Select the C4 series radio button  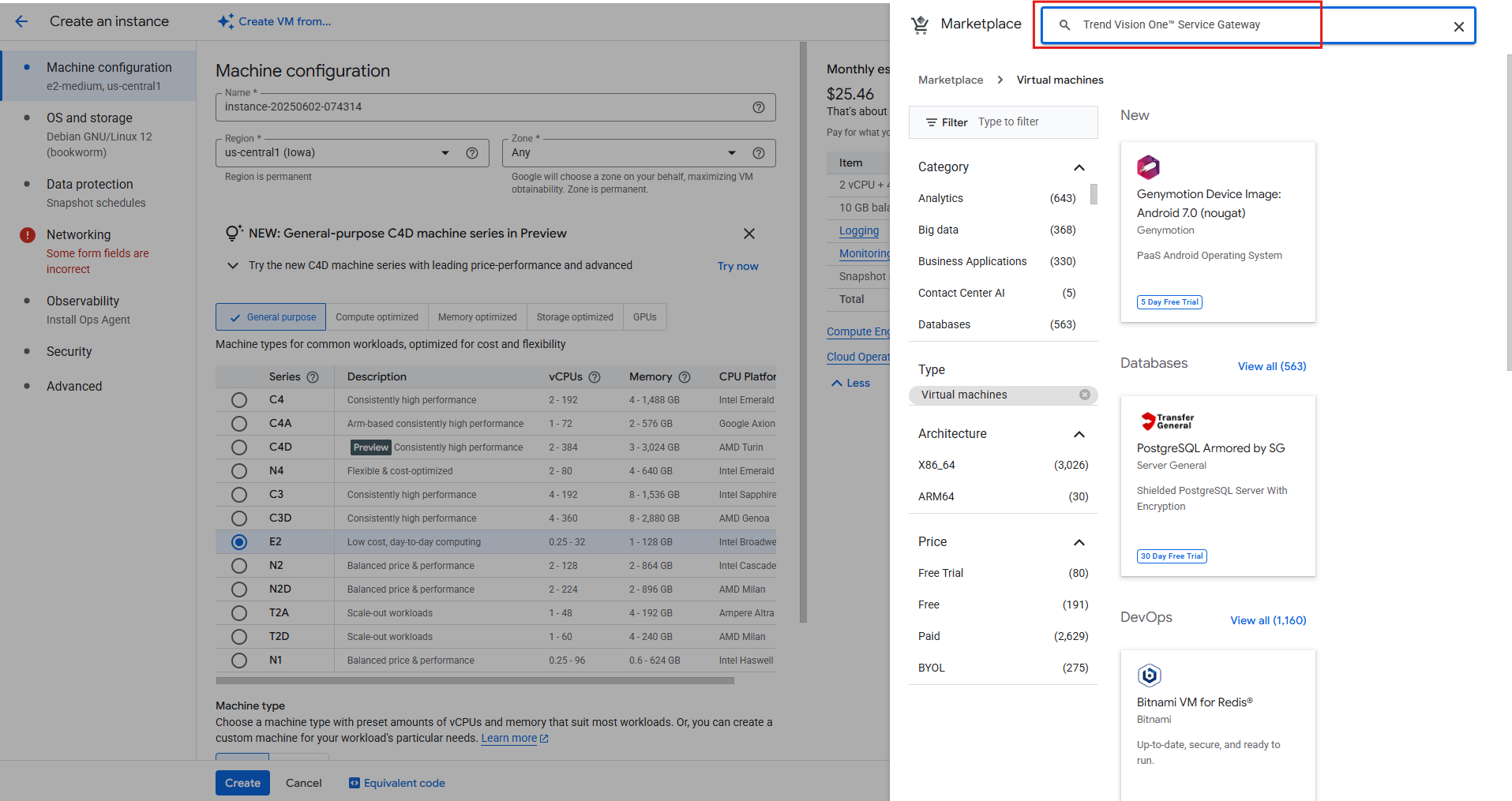[239, 400]
